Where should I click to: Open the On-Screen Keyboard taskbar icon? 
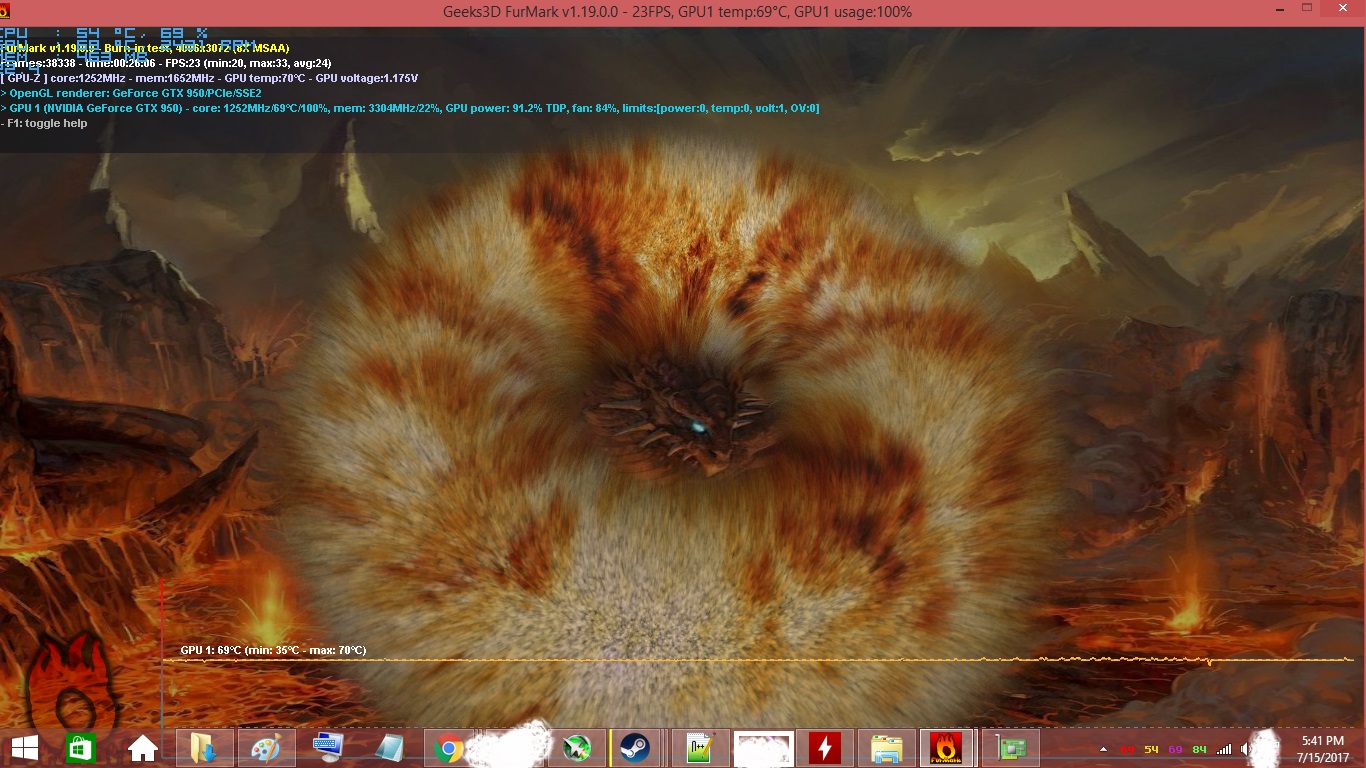coord(327,748)
